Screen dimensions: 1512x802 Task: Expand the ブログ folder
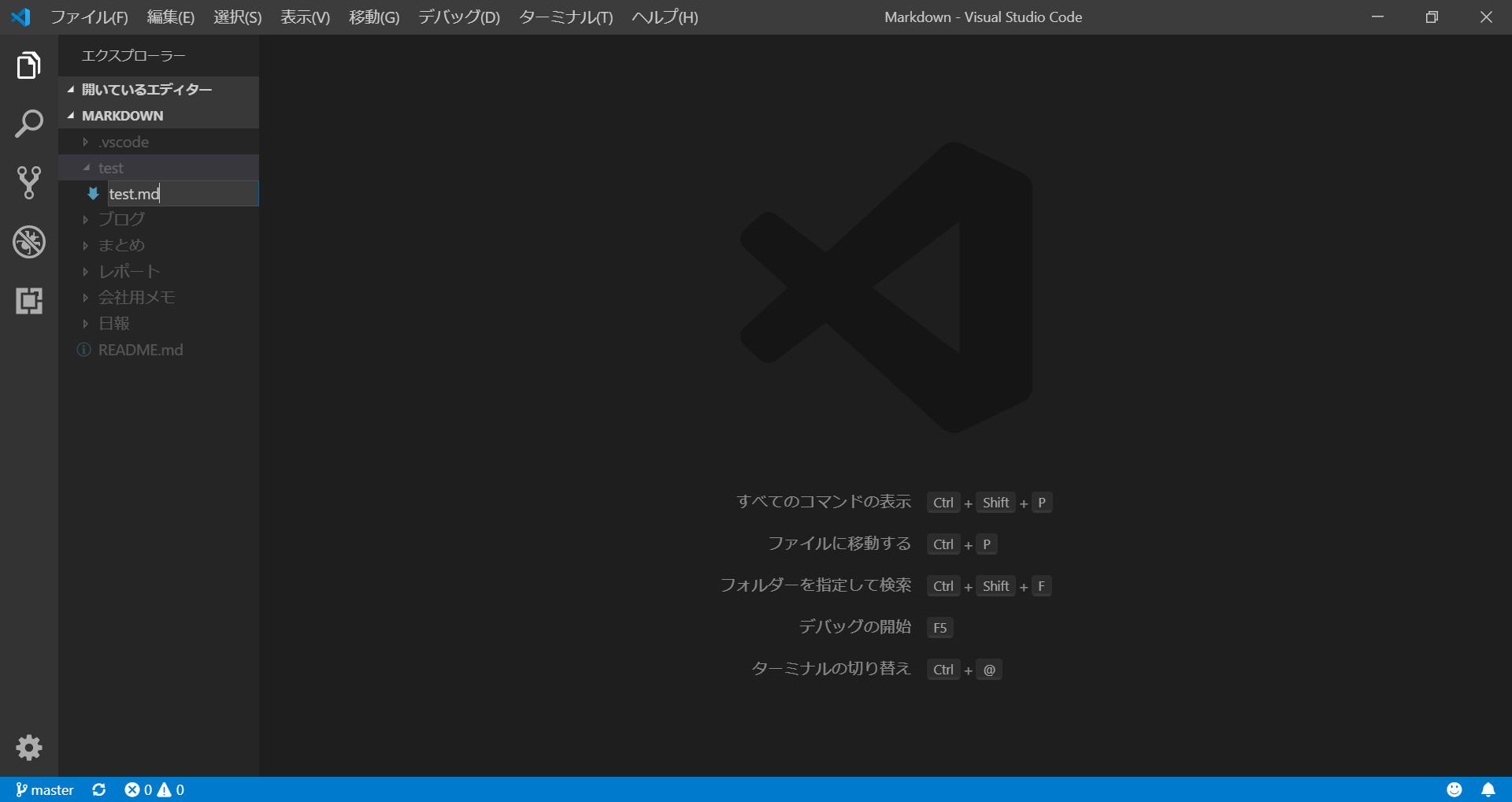click(158, 219)
